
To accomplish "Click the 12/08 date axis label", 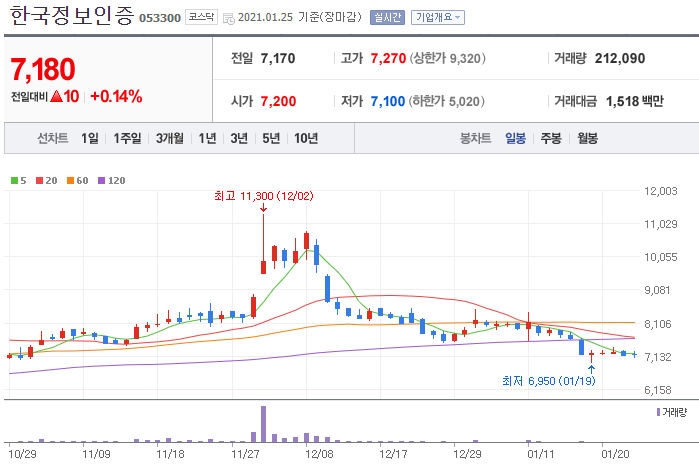I will coord(319,454).
